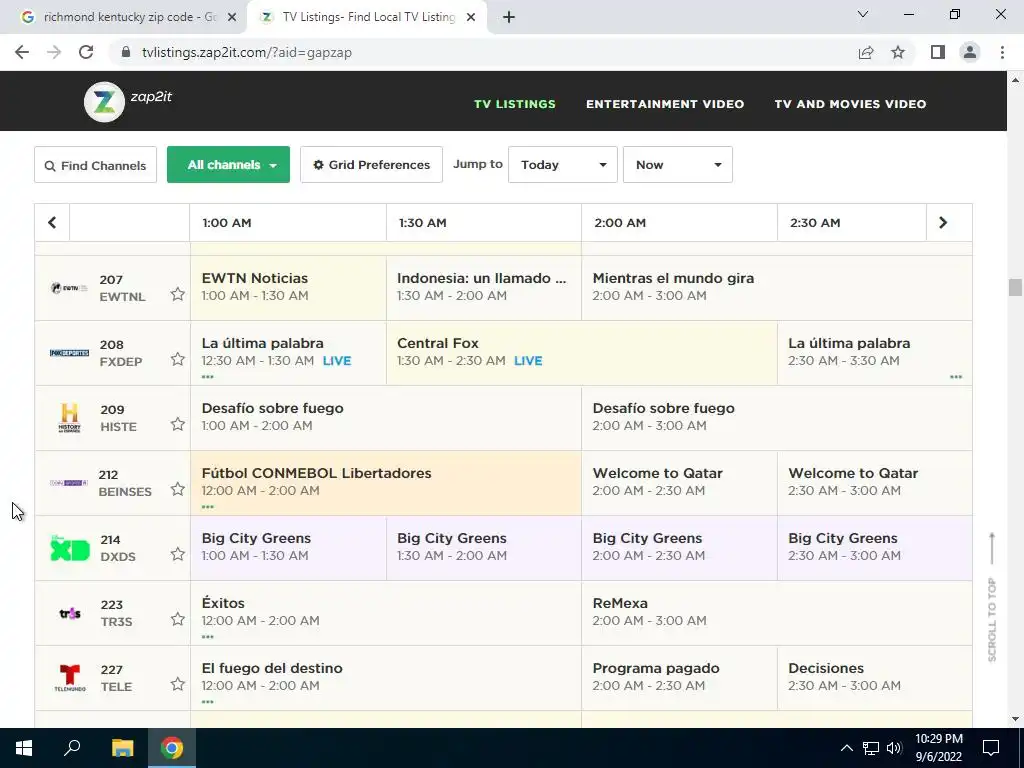This screenshot has width=1024, height=768.
Task: Expand ellipsis under Fútbol CONMEBOL Libertadores
Action: (208, 507)
